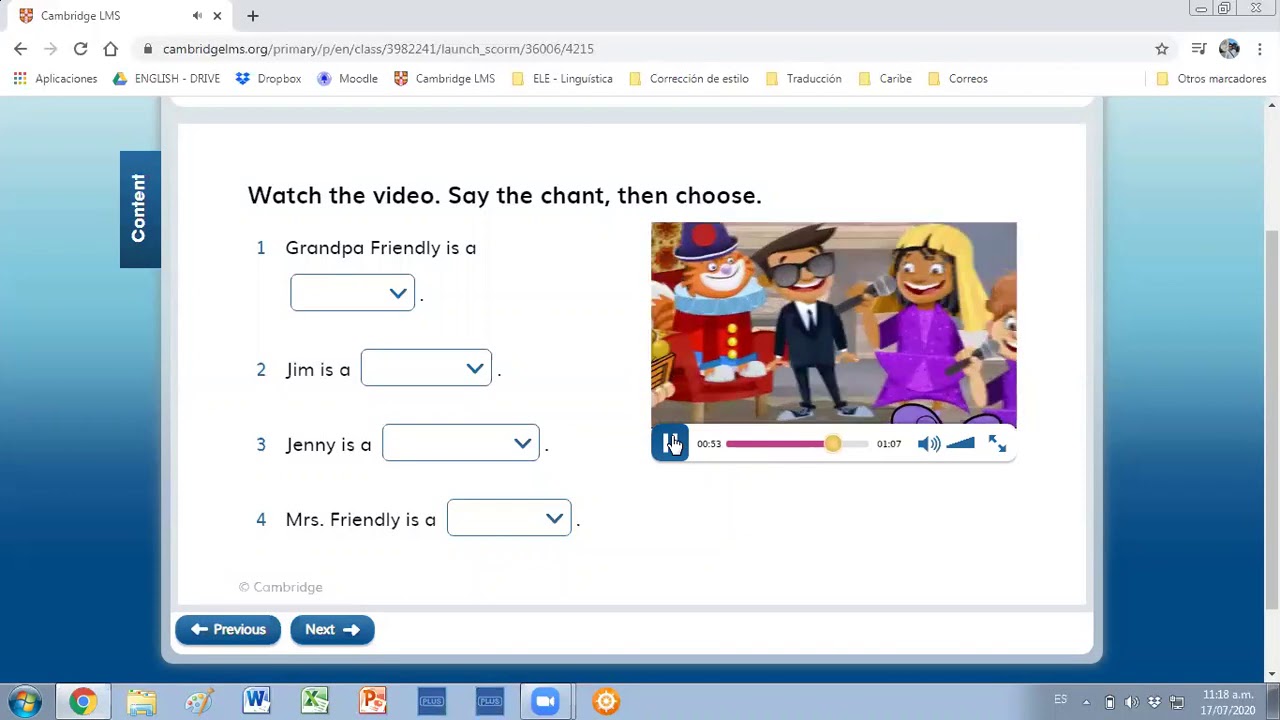The width and height of the screenshot is (1280, 720).
Task: Open a new browser tab
Action: [x=253, y=16]
